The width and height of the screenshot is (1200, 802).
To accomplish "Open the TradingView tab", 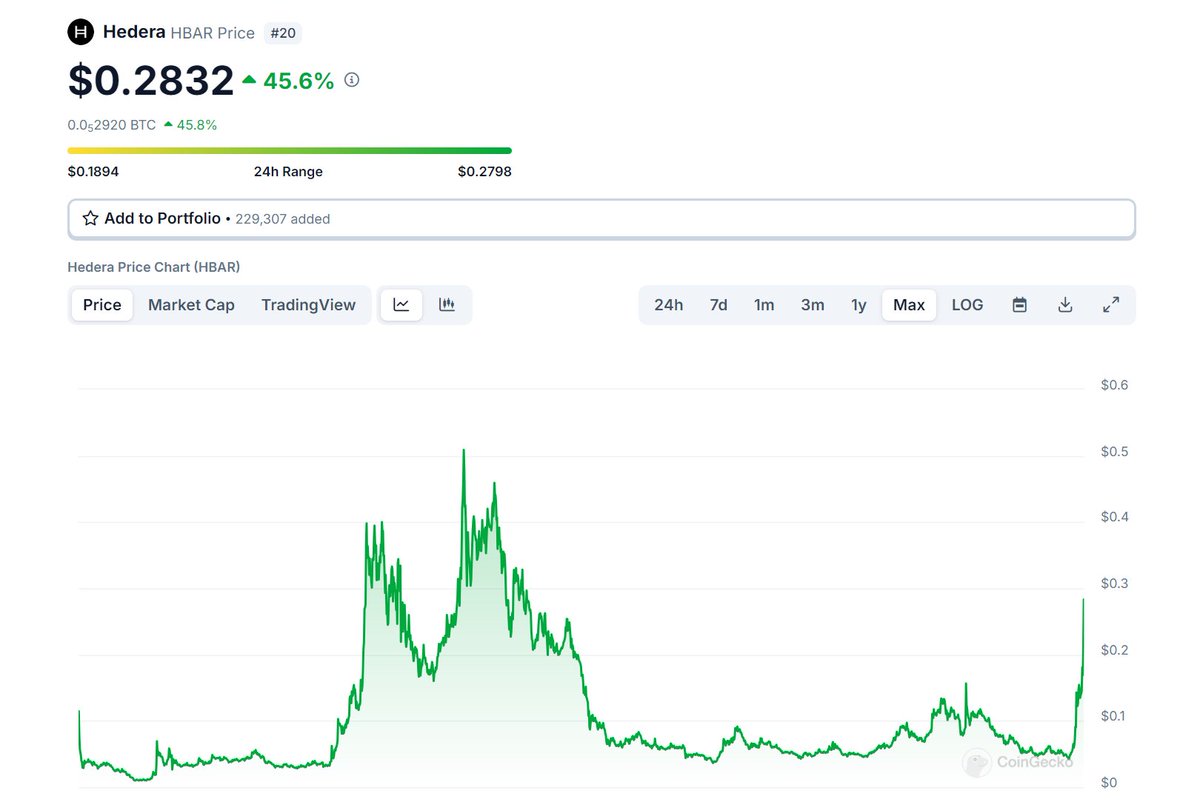I will click(308, 305).
